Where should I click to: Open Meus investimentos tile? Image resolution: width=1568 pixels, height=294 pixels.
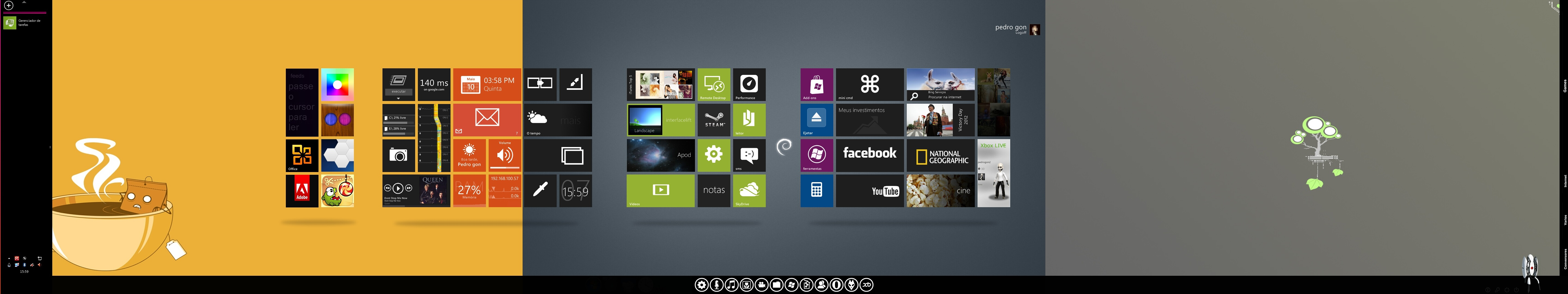[x=869, y=120]
